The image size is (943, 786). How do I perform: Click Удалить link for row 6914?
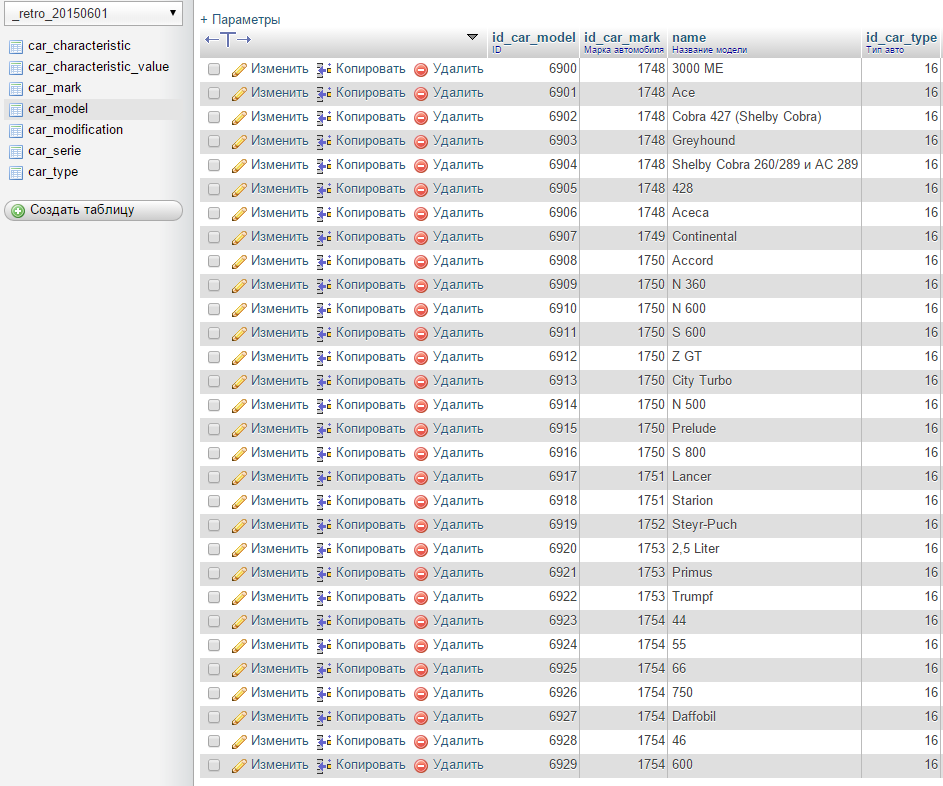[x=458, y=405]
